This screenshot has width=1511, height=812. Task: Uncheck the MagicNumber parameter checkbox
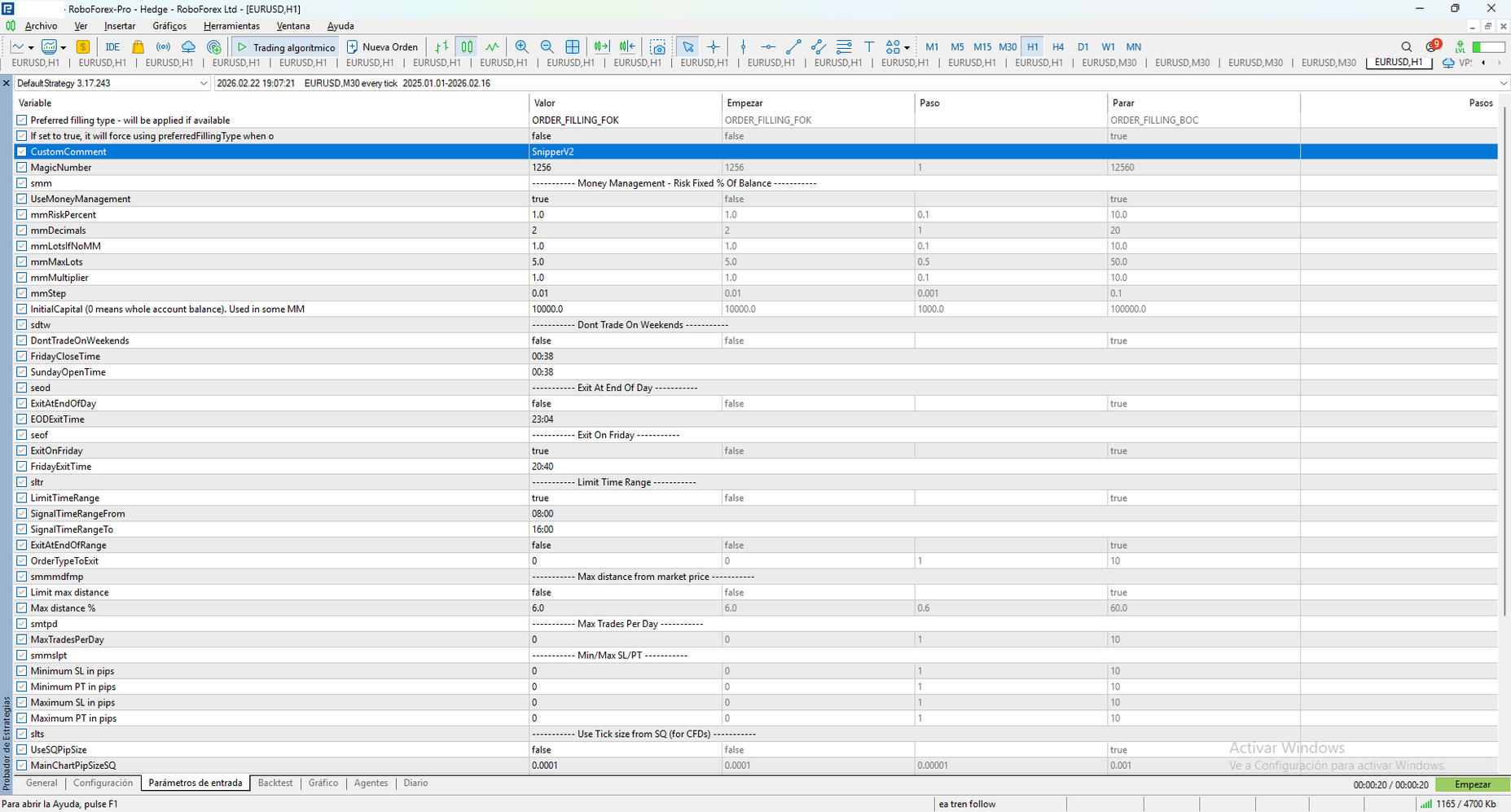(x=22, y=168)
